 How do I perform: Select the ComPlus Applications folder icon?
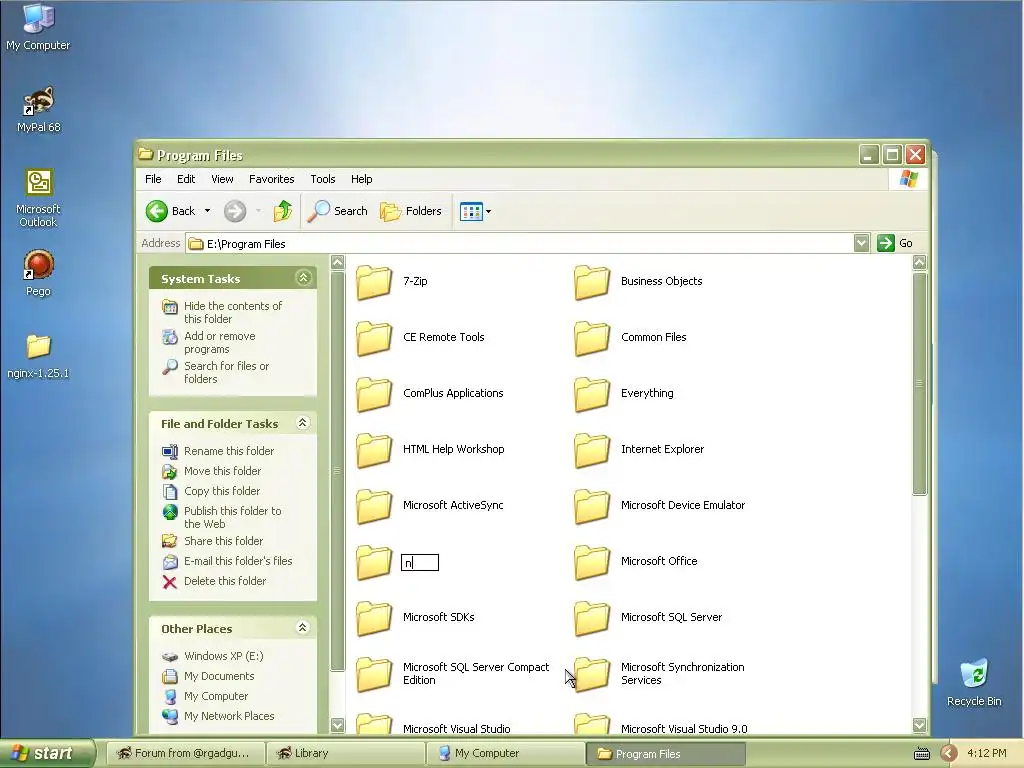pyautogui.click(x=374, y=394)
